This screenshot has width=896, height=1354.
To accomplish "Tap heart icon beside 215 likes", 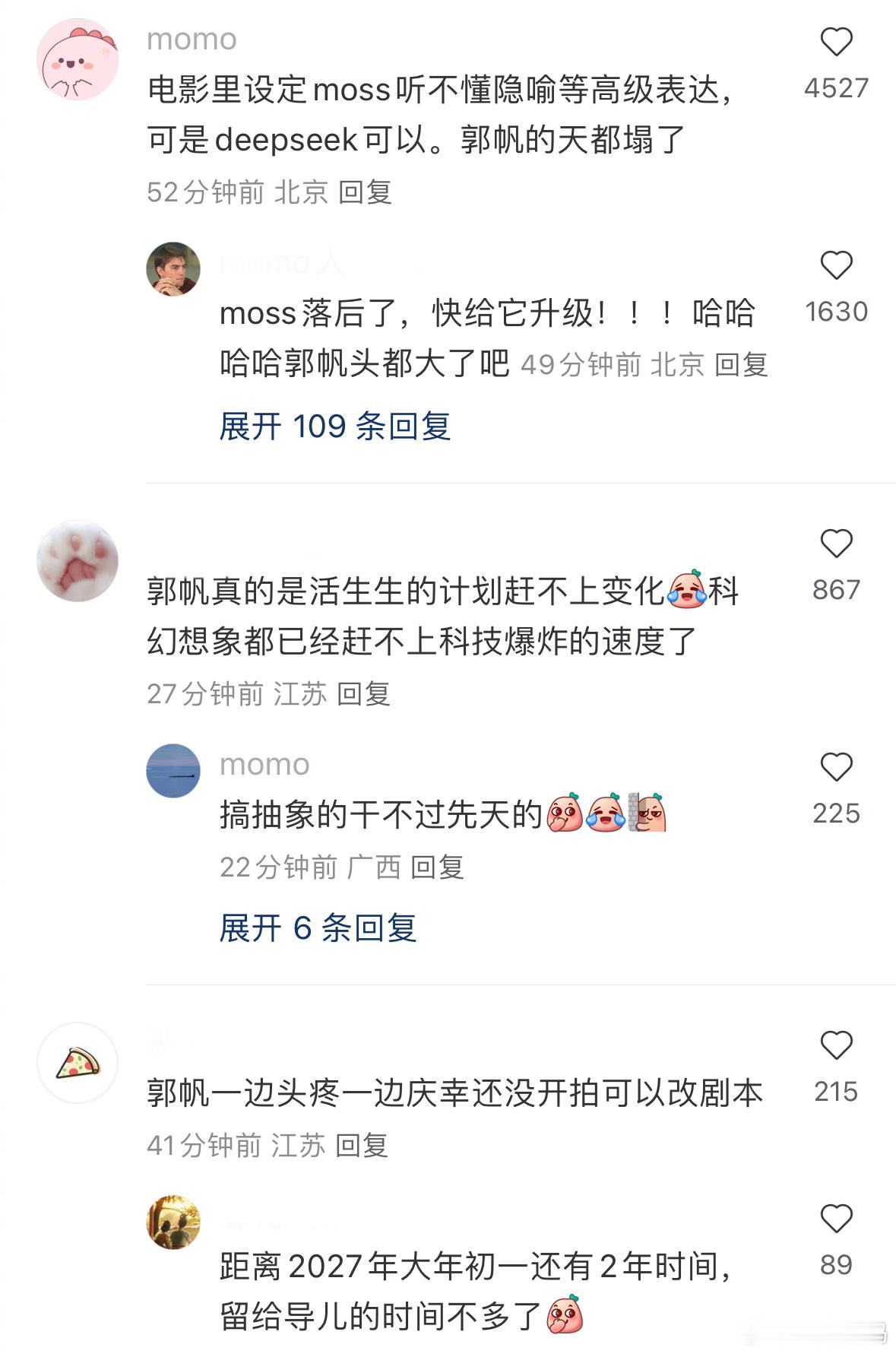I will (836, 1045).
